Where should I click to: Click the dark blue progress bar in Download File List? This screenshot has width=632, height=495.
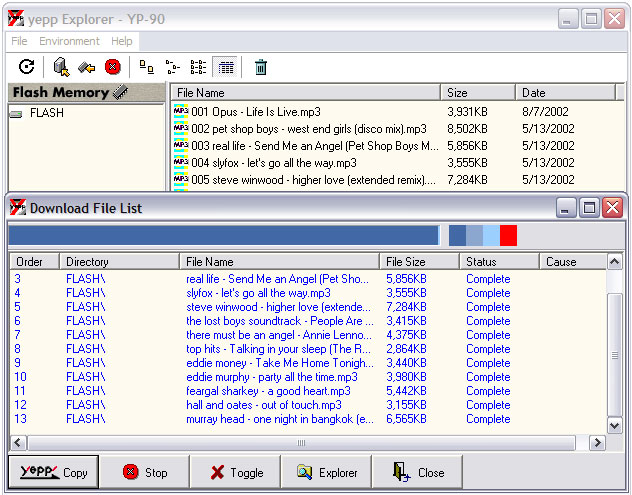[x=224, y=235]
